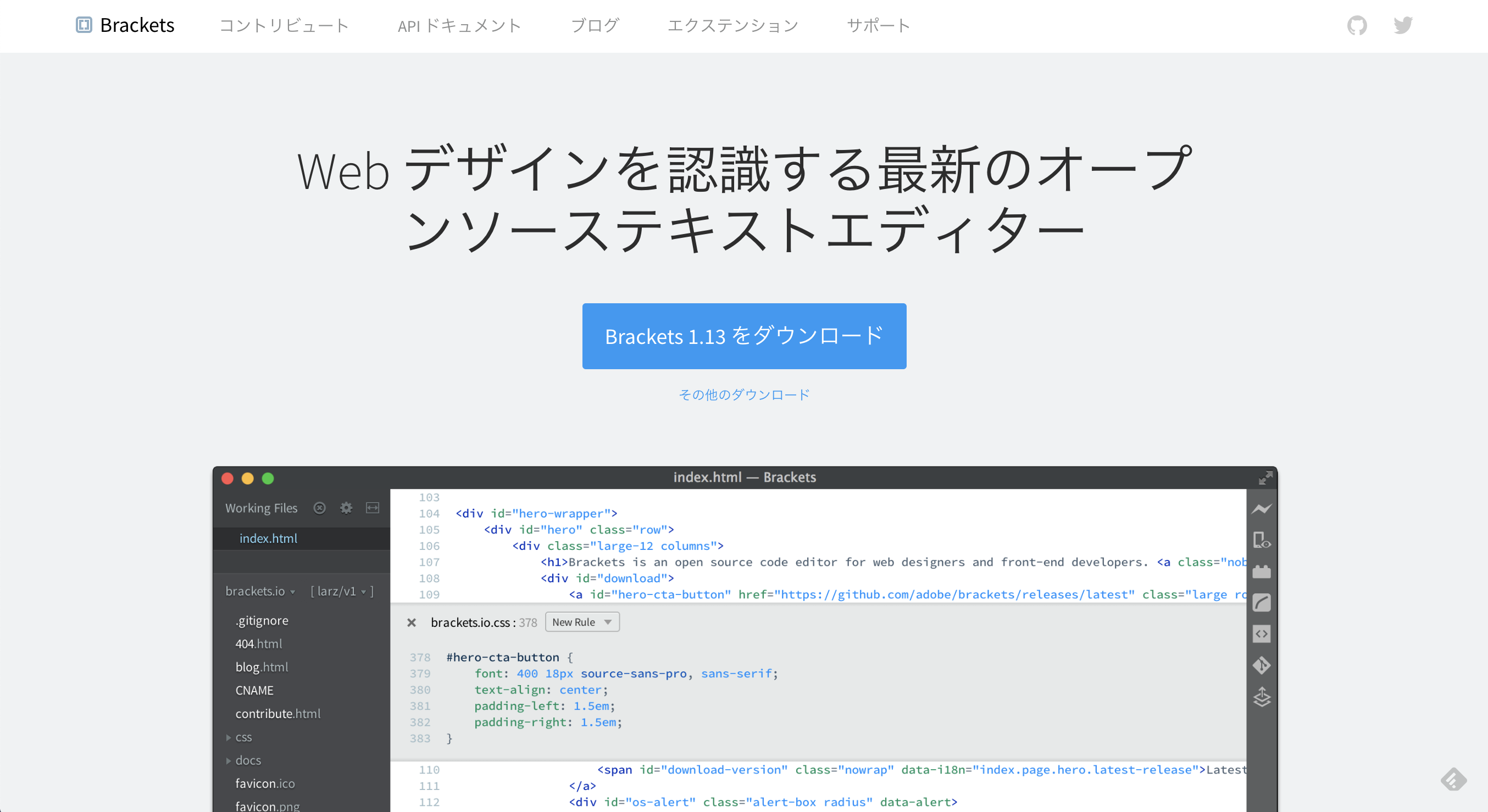
Task: Click the Live Preview lightning icon
Action: tap(1262, 509)
